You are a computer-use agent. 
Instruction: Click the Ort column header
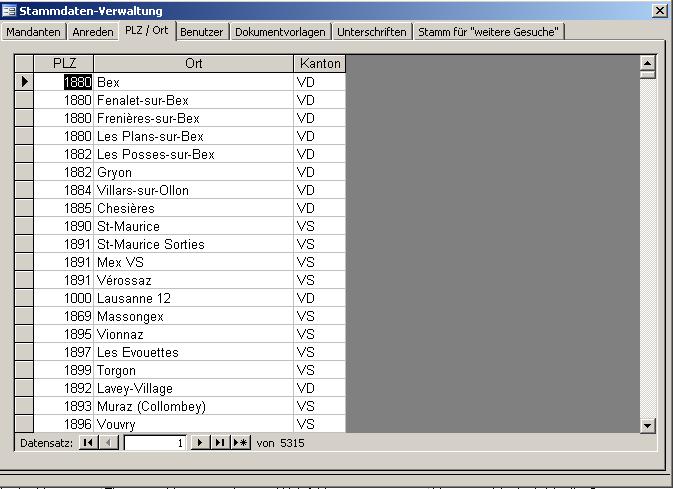(193, 63)
